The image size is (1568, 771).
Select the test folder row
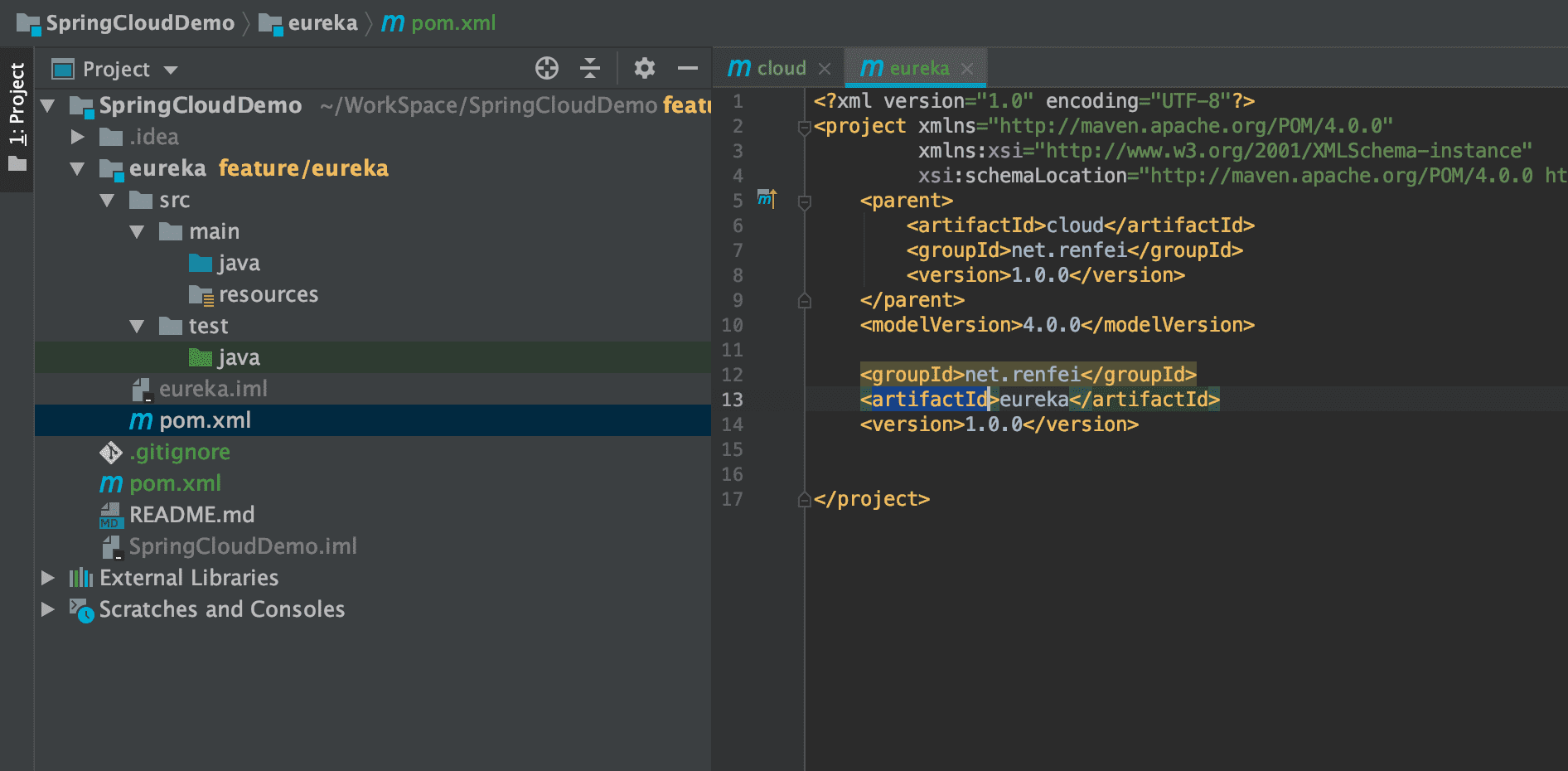pos(373,326)
